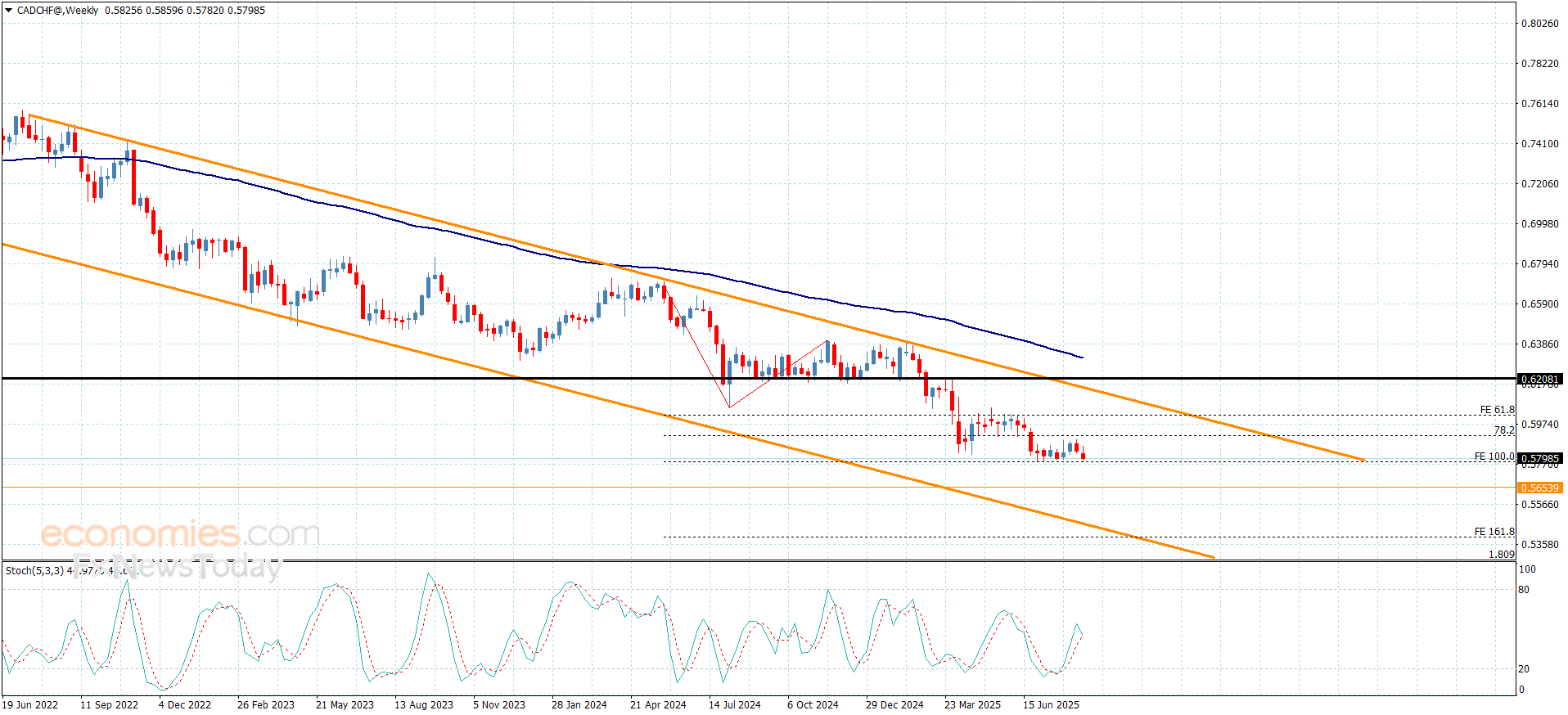Click the 1.809 level label

click(1501, 554)
